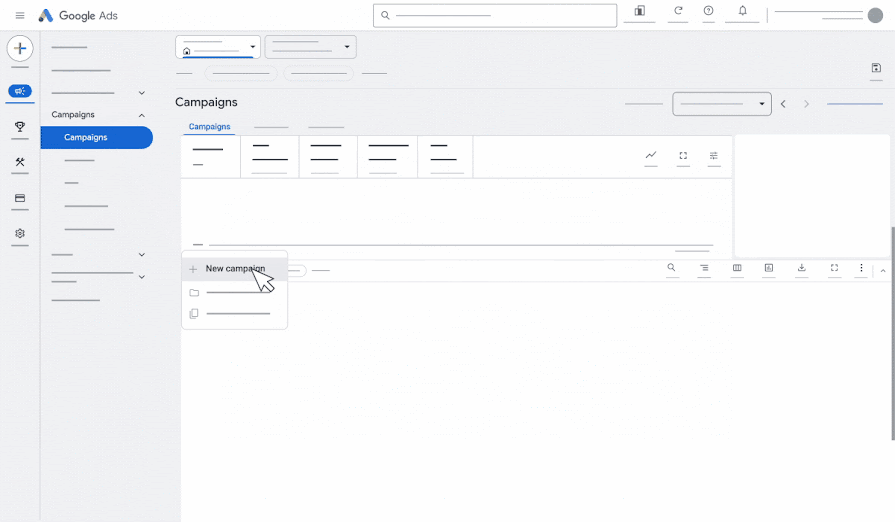Viewport: 895px width, 522px height.
Task: Click the save icon at the top right of the page
Action: 876,68
